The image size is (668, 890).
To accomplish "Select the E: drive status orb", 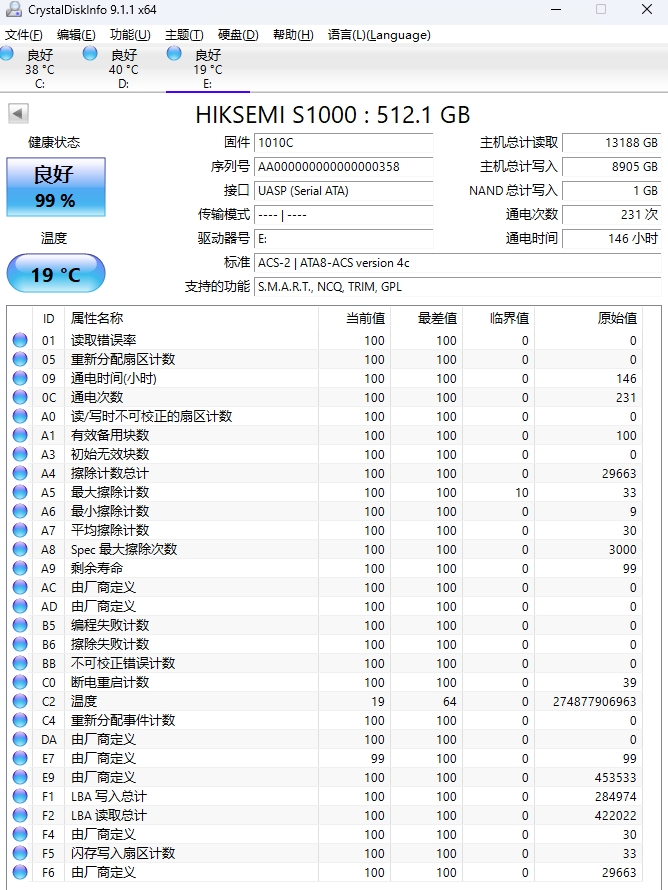I will 174,53.
